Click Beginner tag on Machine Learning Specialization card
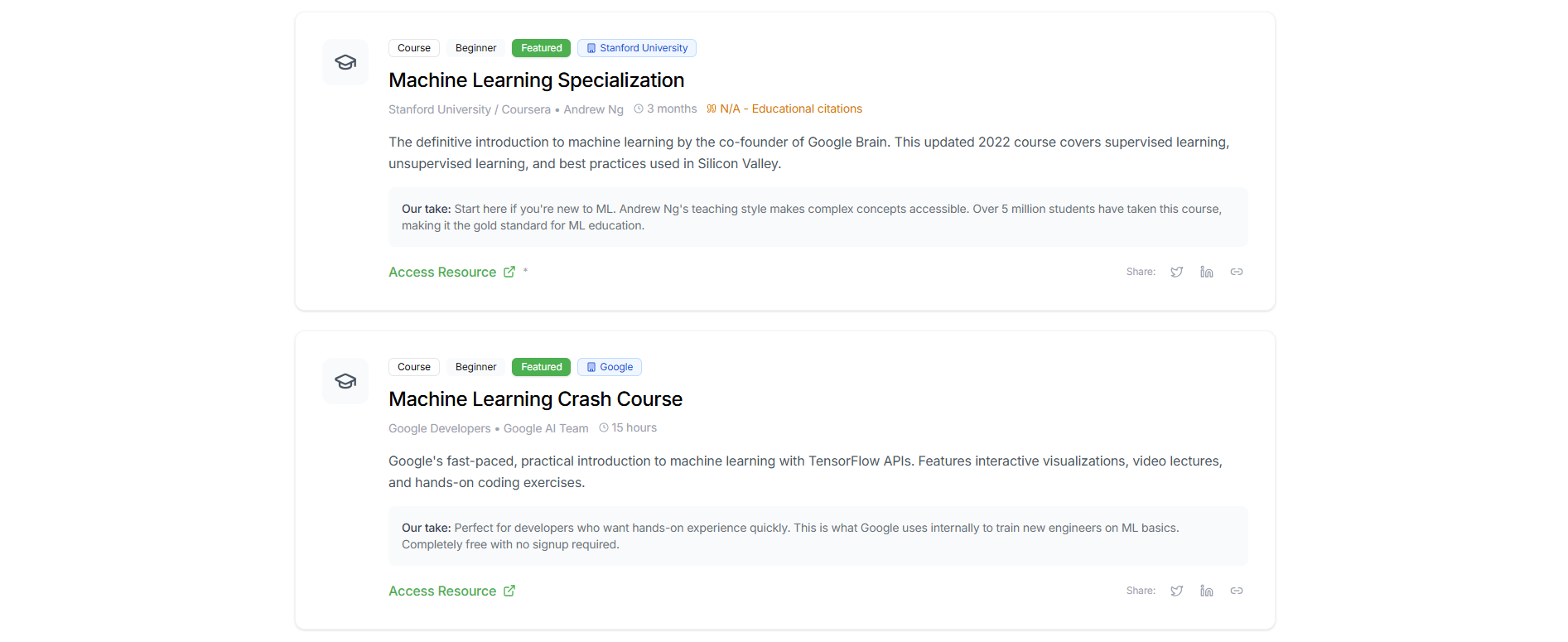1568x642 pixels. pyautogui.click(x=475, y=48)
